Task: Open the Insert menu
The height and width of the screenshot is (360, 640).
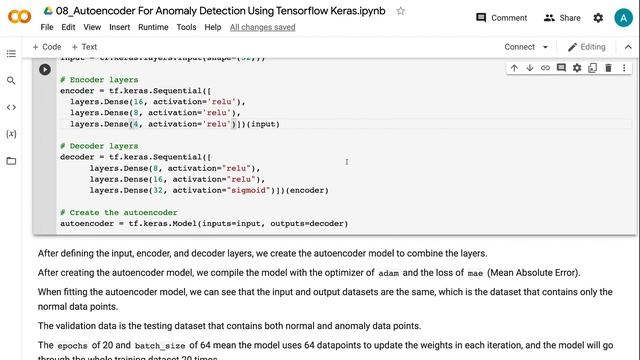Action: pos(120,27)
